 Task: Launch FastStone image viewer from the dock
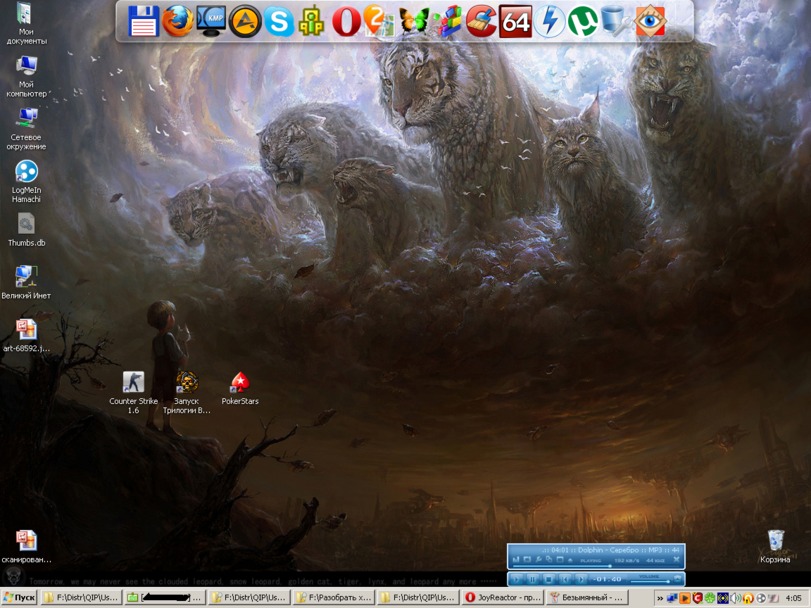coord(650,21)
